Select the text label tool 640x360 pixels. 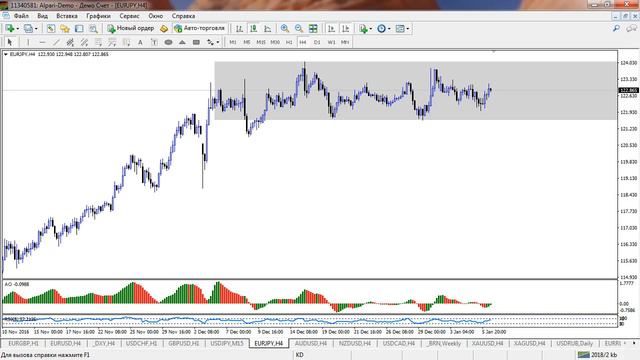pyautogui.click(x=154, y=42)
